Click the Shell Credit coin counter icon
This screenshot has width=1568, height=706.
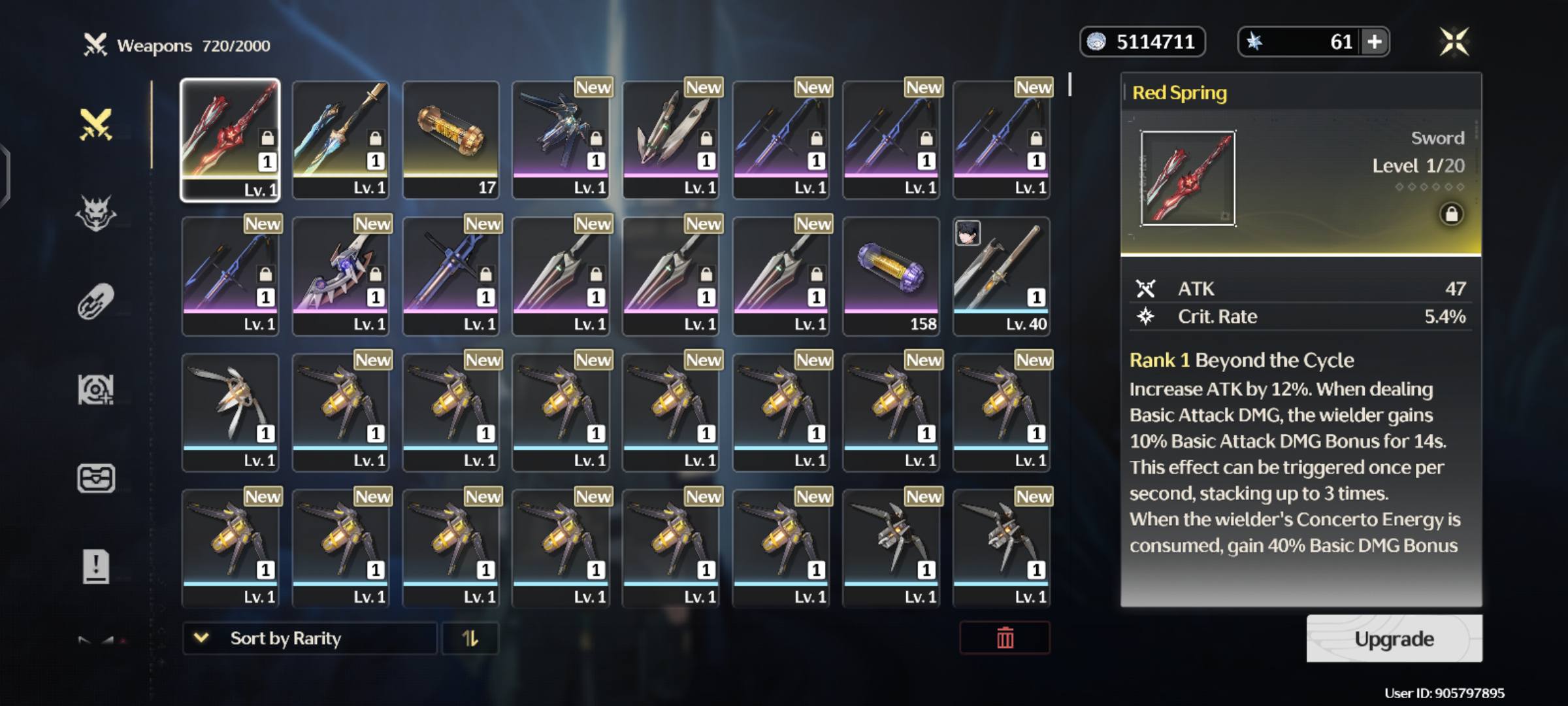pos(1096,42)
